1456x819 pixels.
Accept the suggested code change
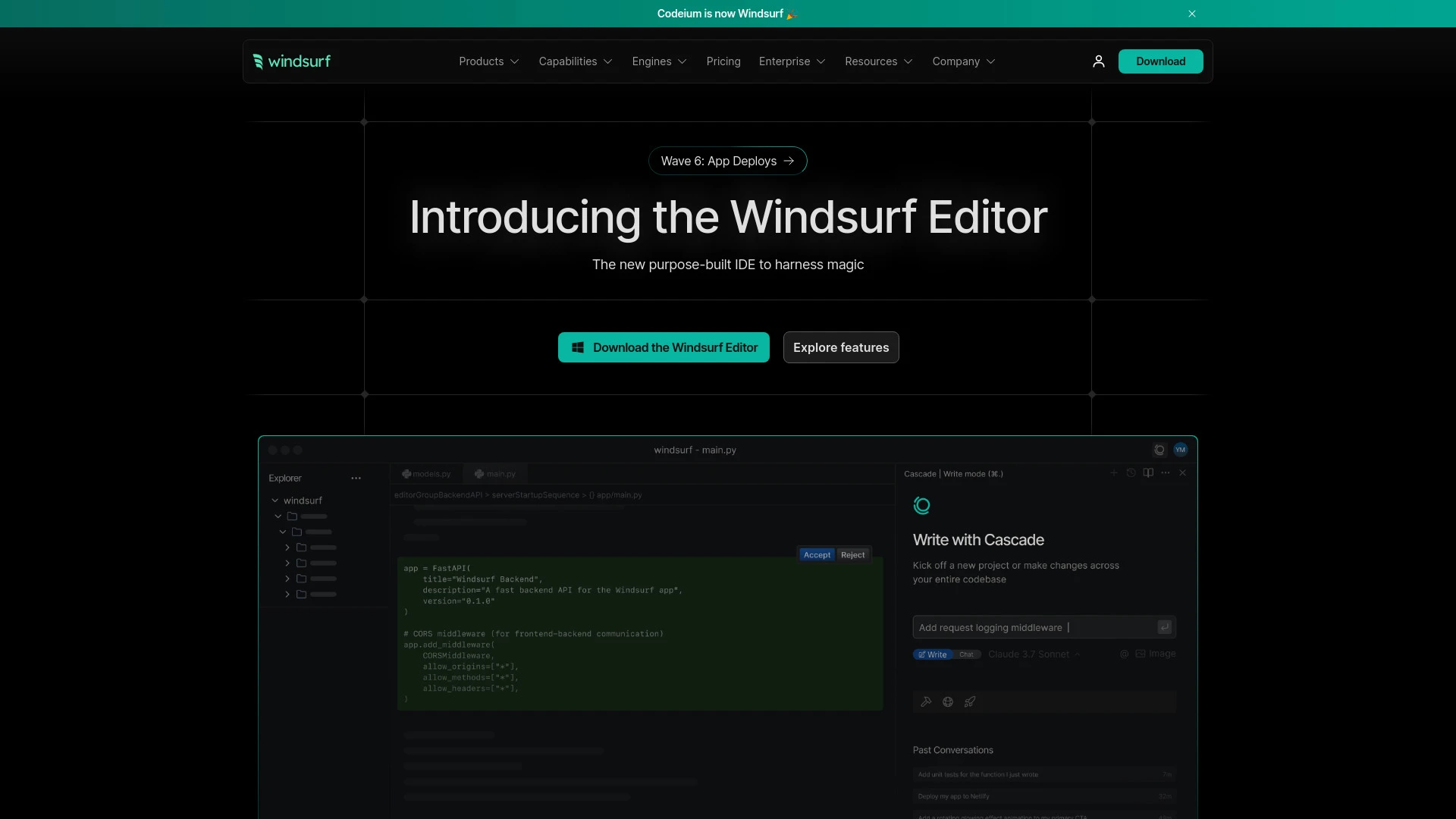coord(817,555)
